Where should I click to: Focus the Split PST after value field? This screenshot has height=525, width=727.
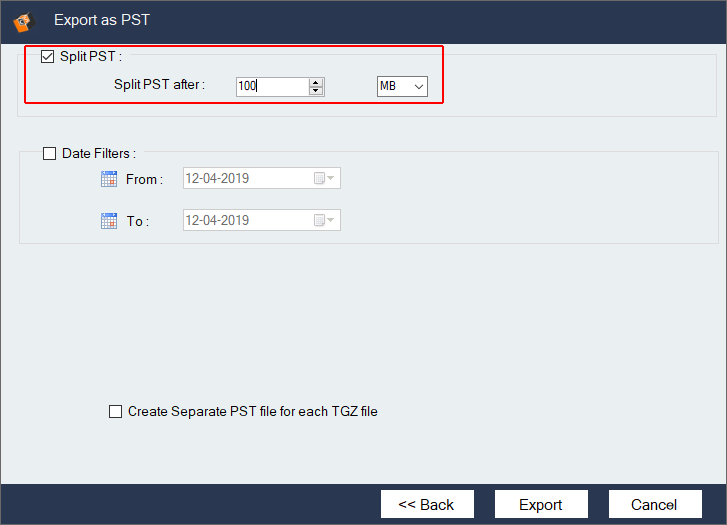(272, 87)
